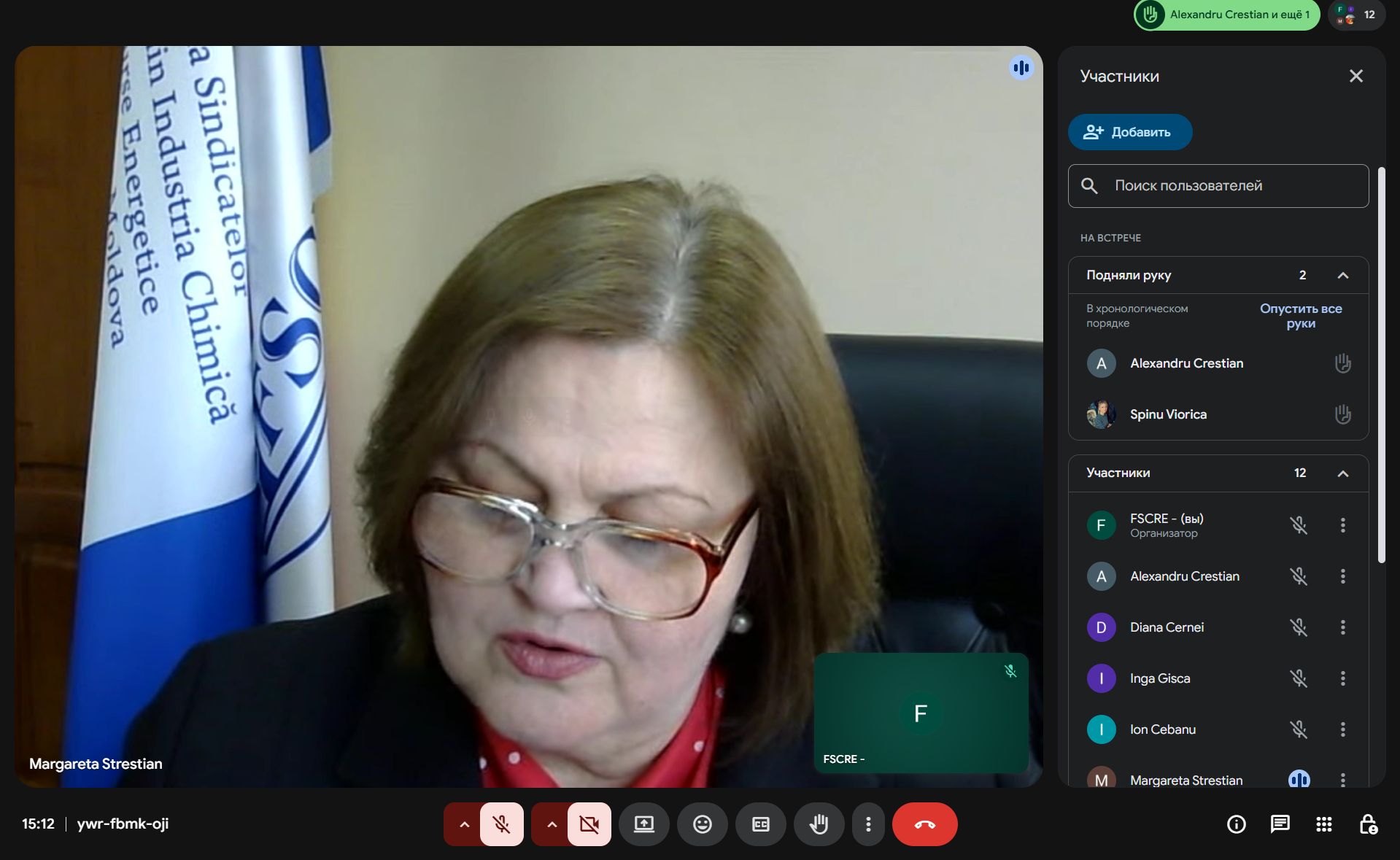
Task: Mute Diana Cernei's microphone in list
Action: (x=1298, y=627)
